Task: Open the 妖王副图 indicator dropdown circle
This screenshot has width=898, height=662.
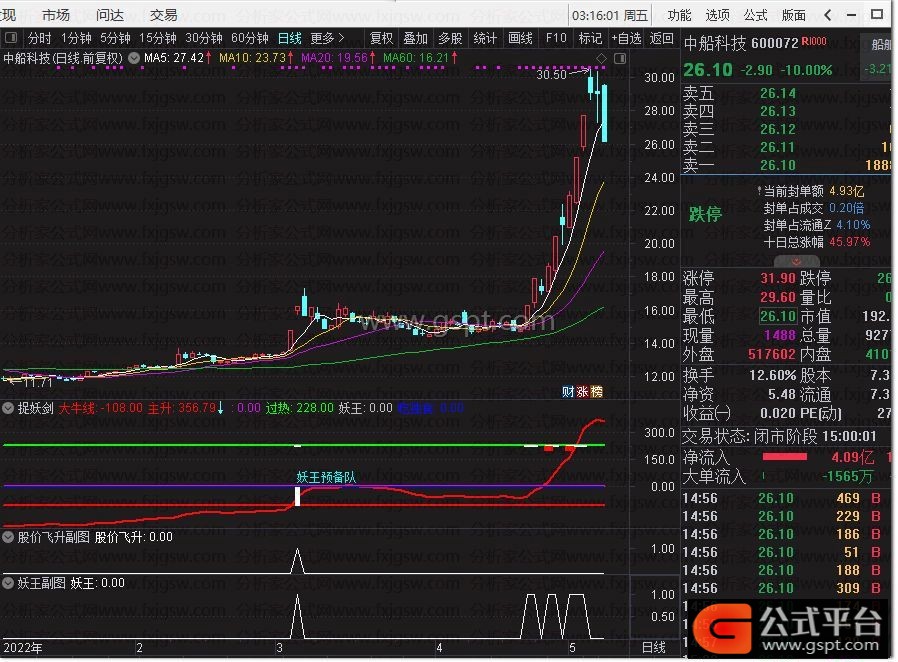Action: (x=8, y=583)
